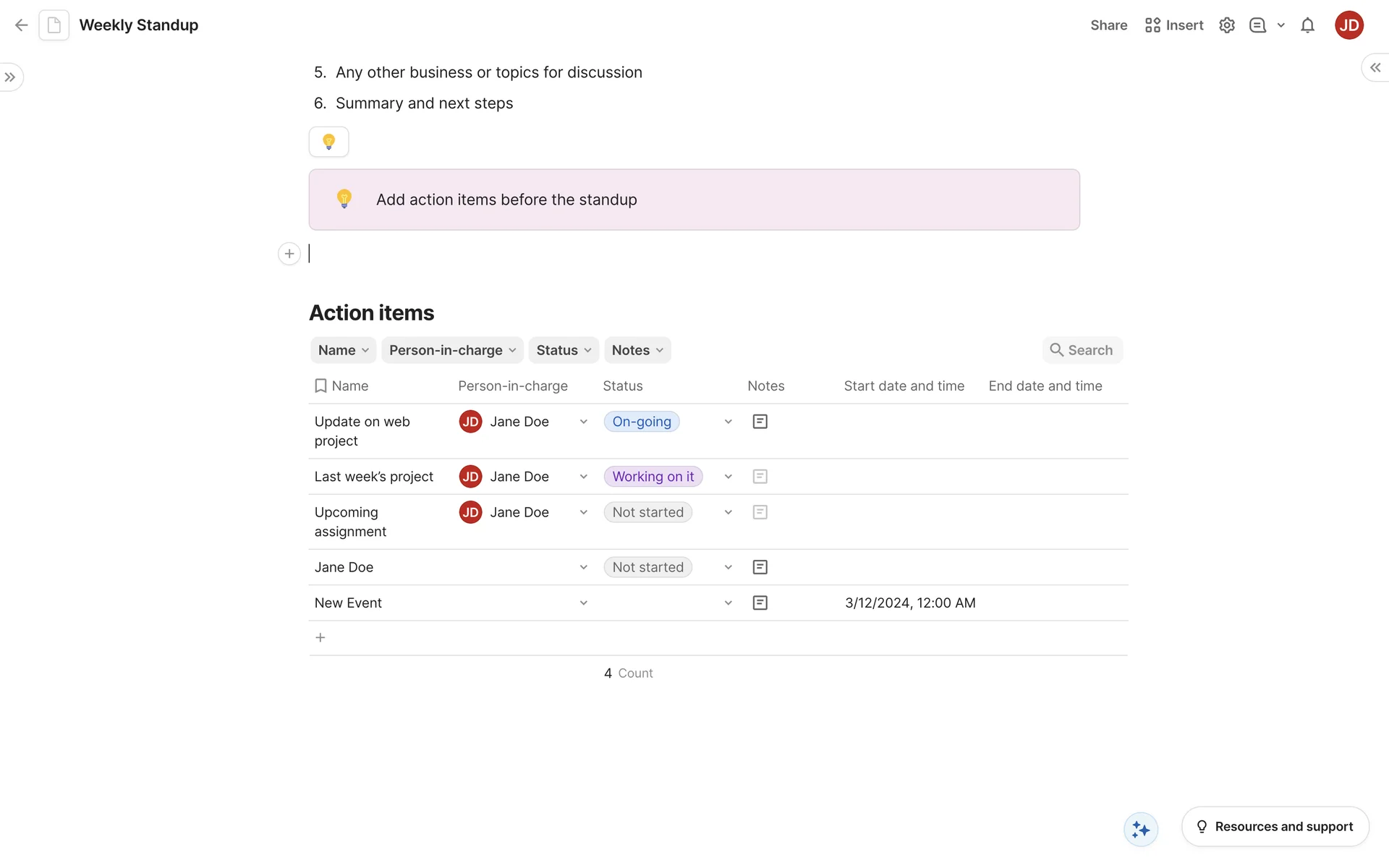Open the settings gear icon
This screenshot has width=1389, height=868.
click(1226, 25)
